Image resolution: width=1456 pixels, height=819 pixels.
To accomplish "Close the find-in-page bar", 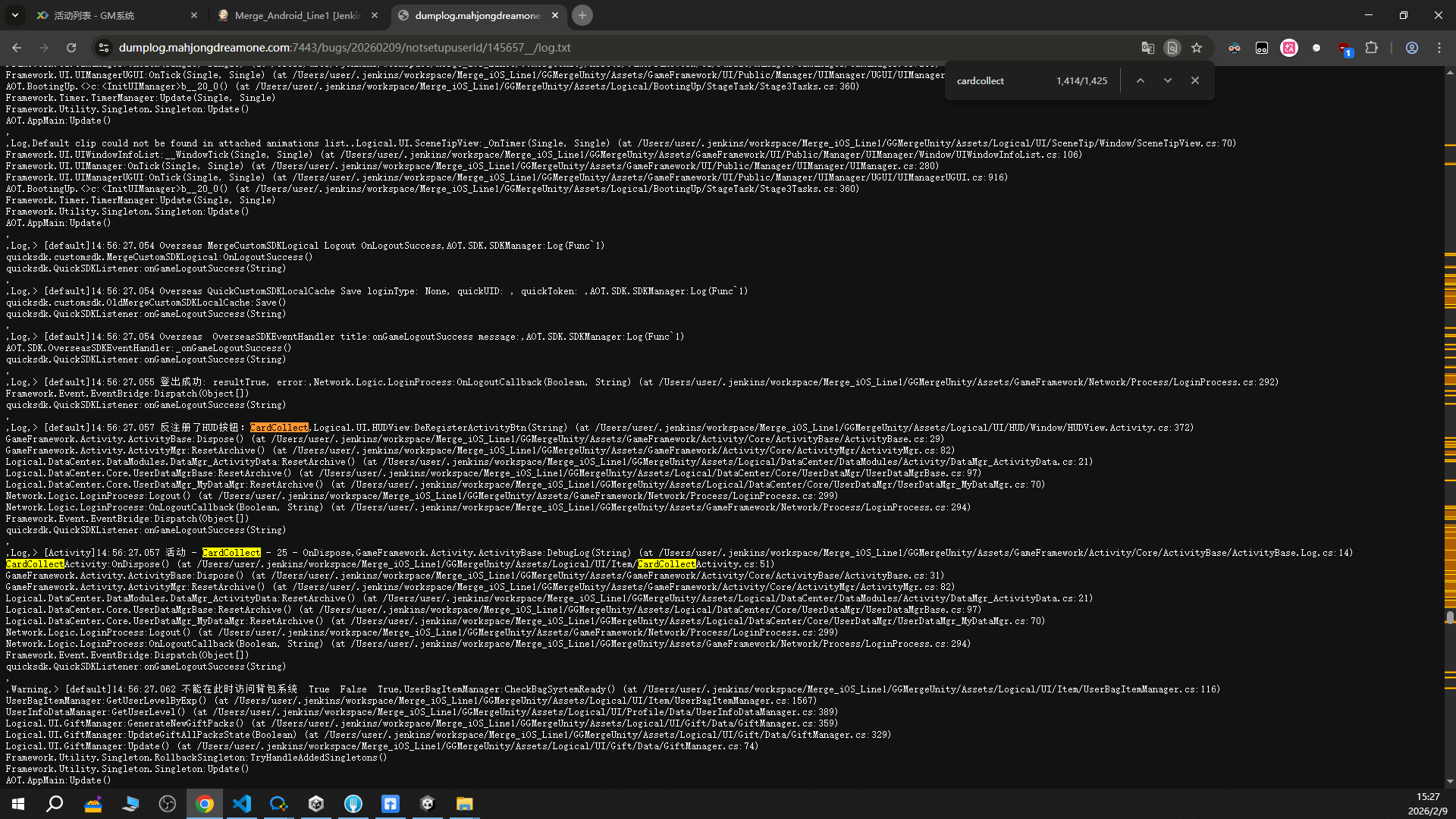I will point(1195,80).
